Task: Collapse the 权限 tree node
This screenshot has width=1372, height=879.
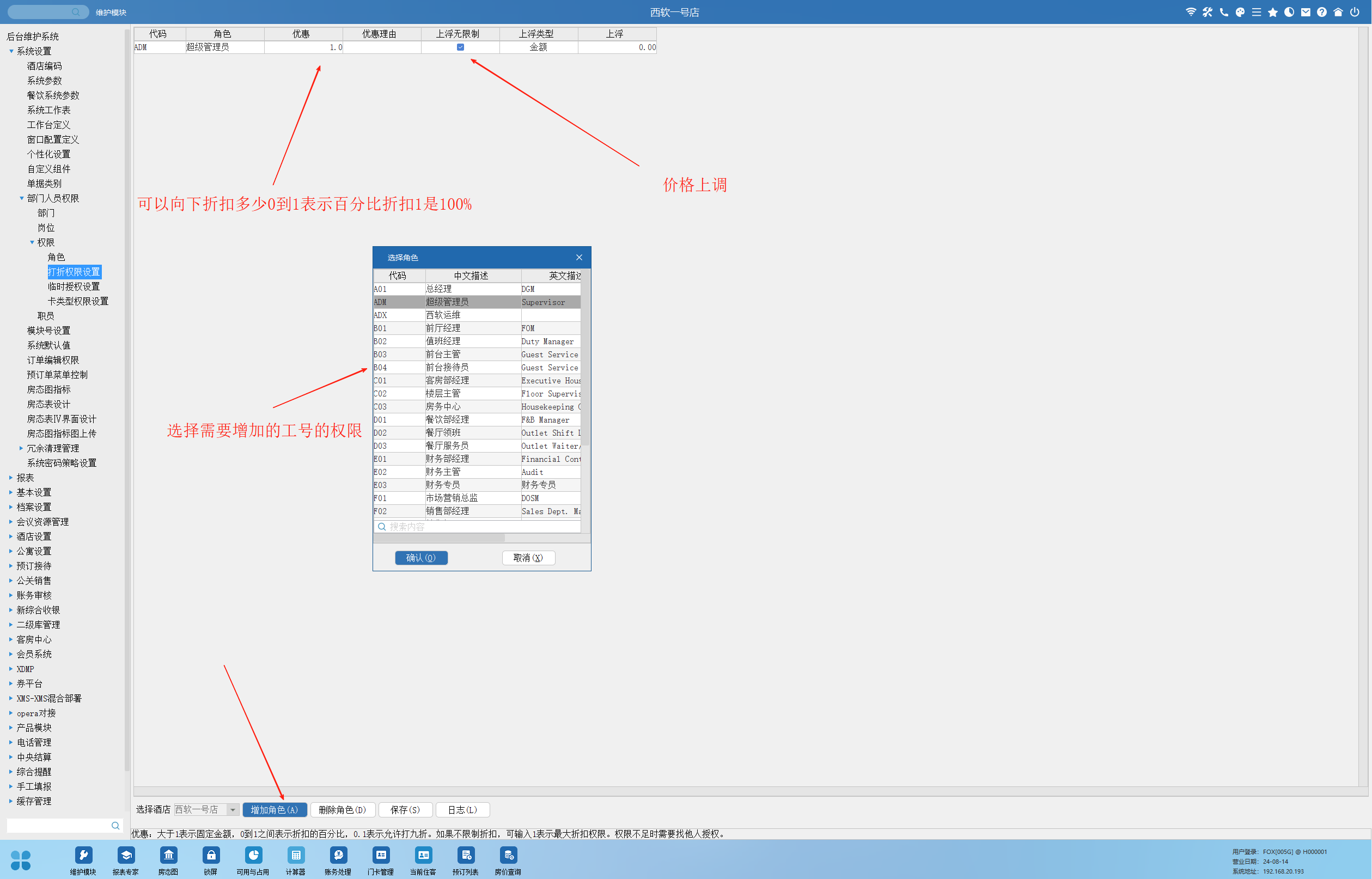Action: [x=32, y=242]
